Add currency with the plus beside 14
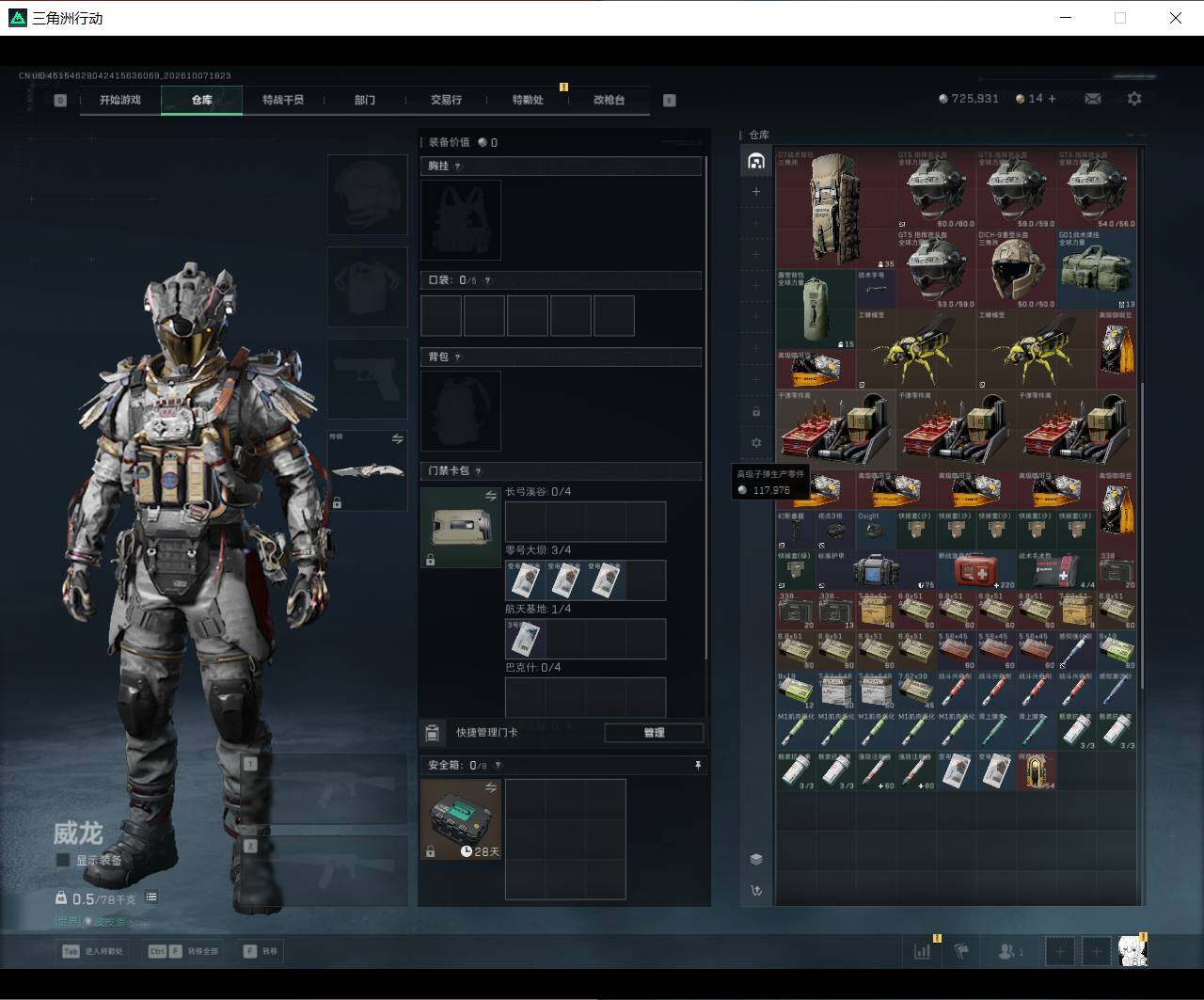Viewport: 1204px width, 1000px height. 1052,99
